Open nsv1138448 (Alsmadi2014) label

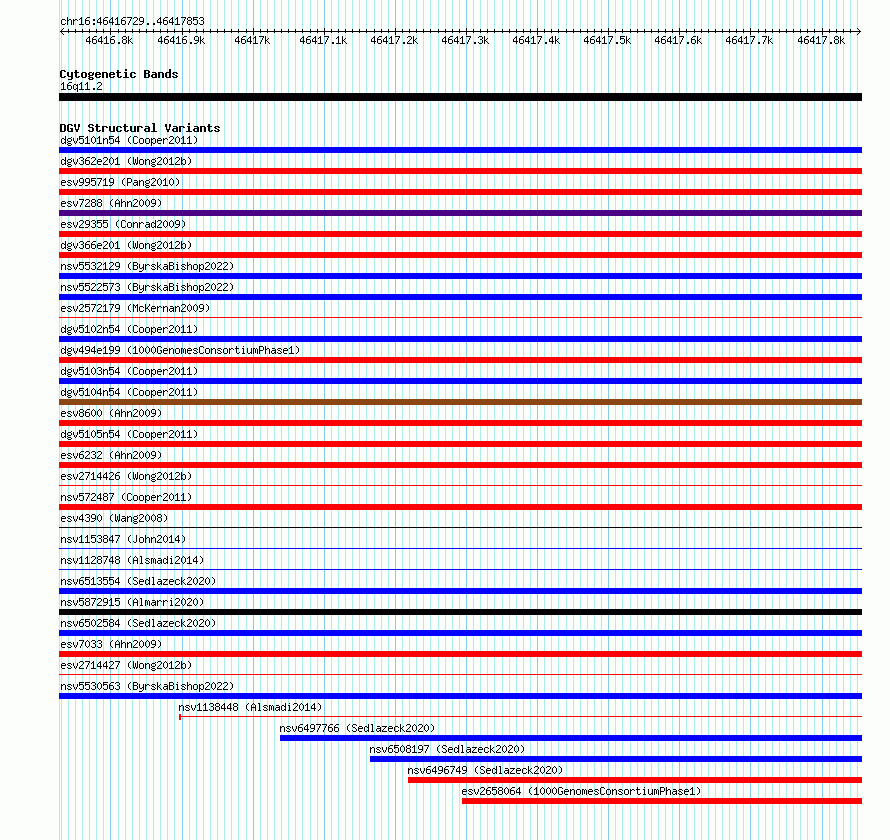[250, 707]
